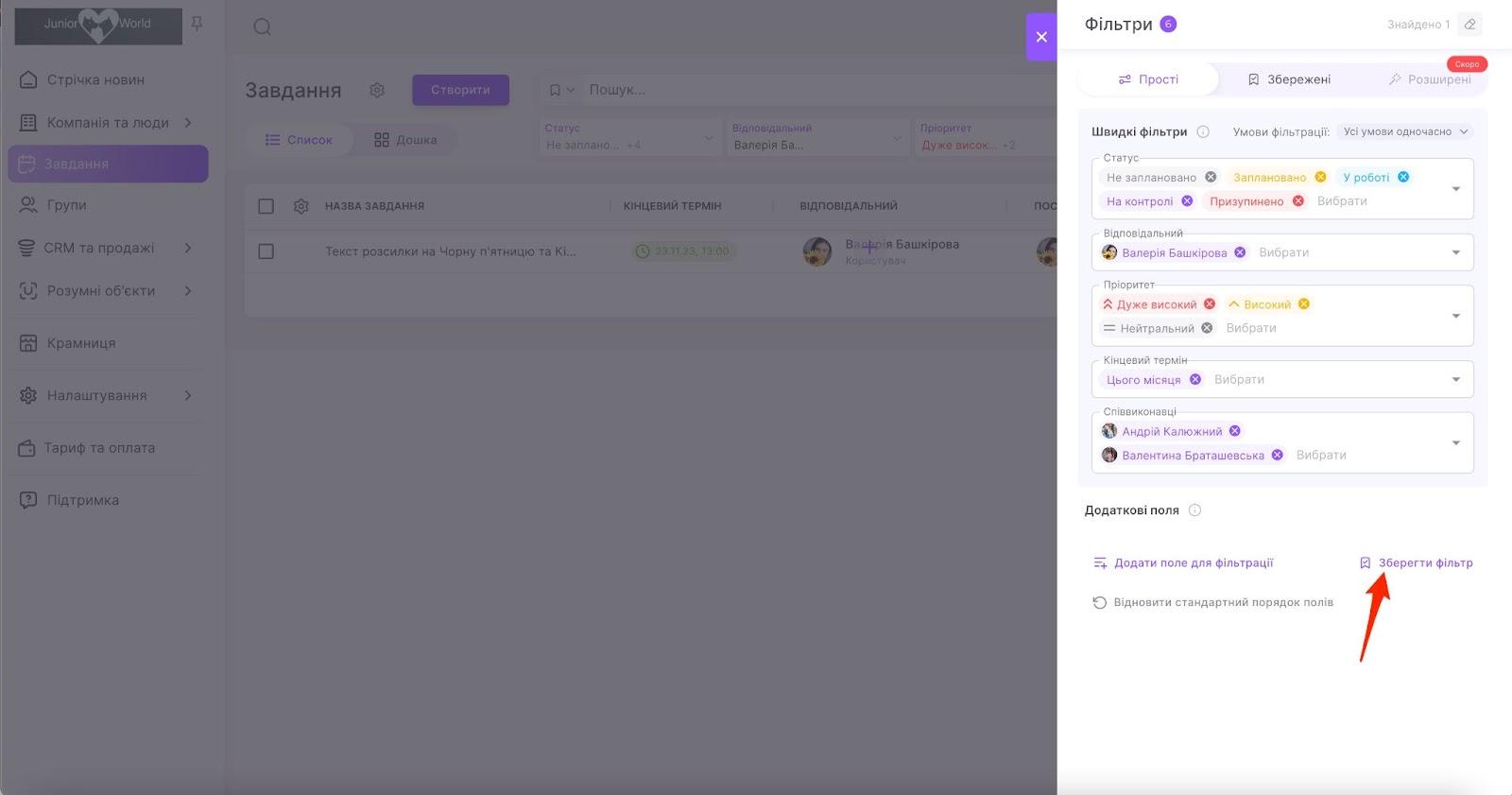The width and height of the screenshot is (1512, 795).
Task: Remove the 'У роботі' status chip
Action: [x=1403, y=177]
